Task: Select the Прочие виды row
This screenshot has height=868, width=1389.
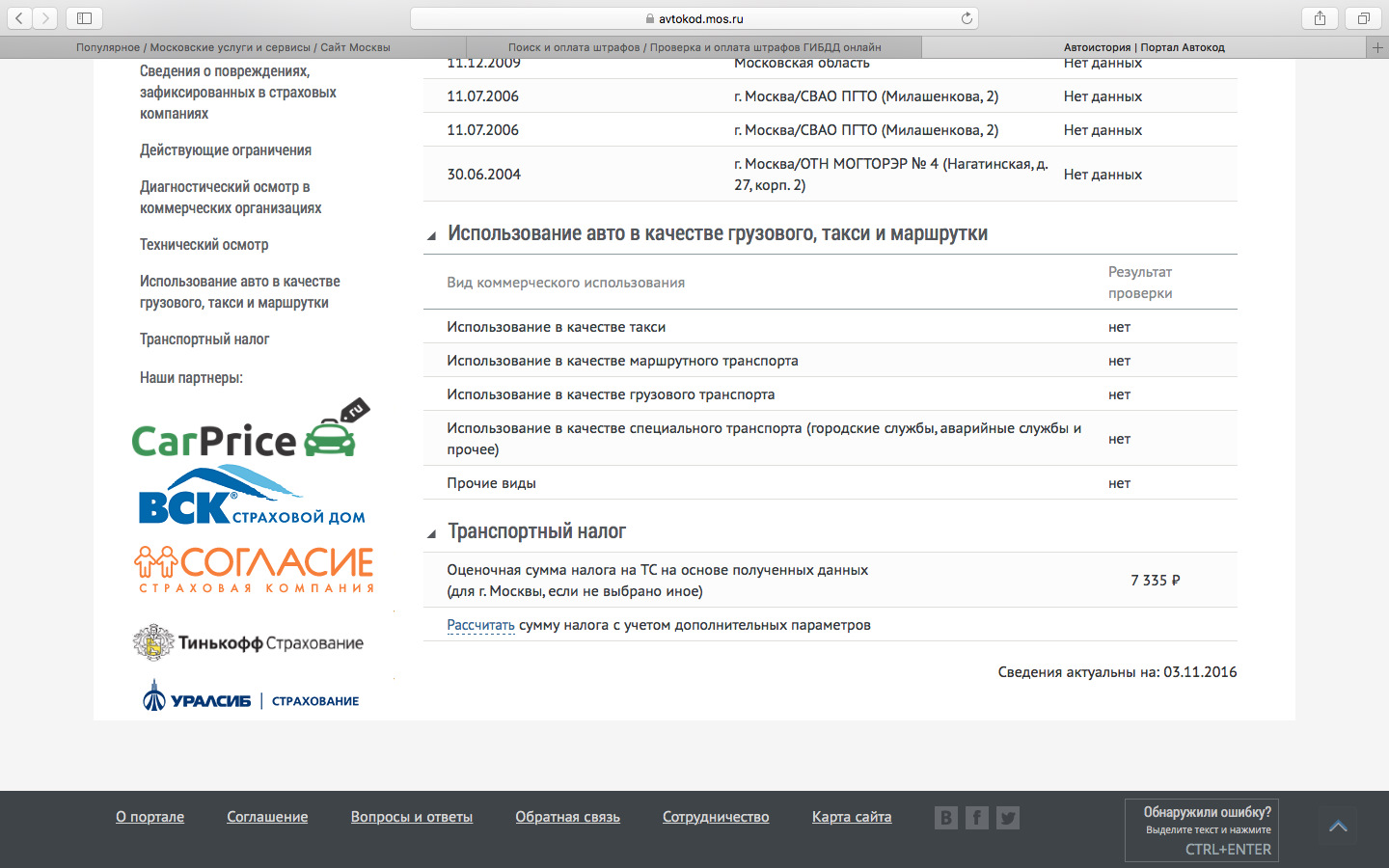Action: [830, 483]
